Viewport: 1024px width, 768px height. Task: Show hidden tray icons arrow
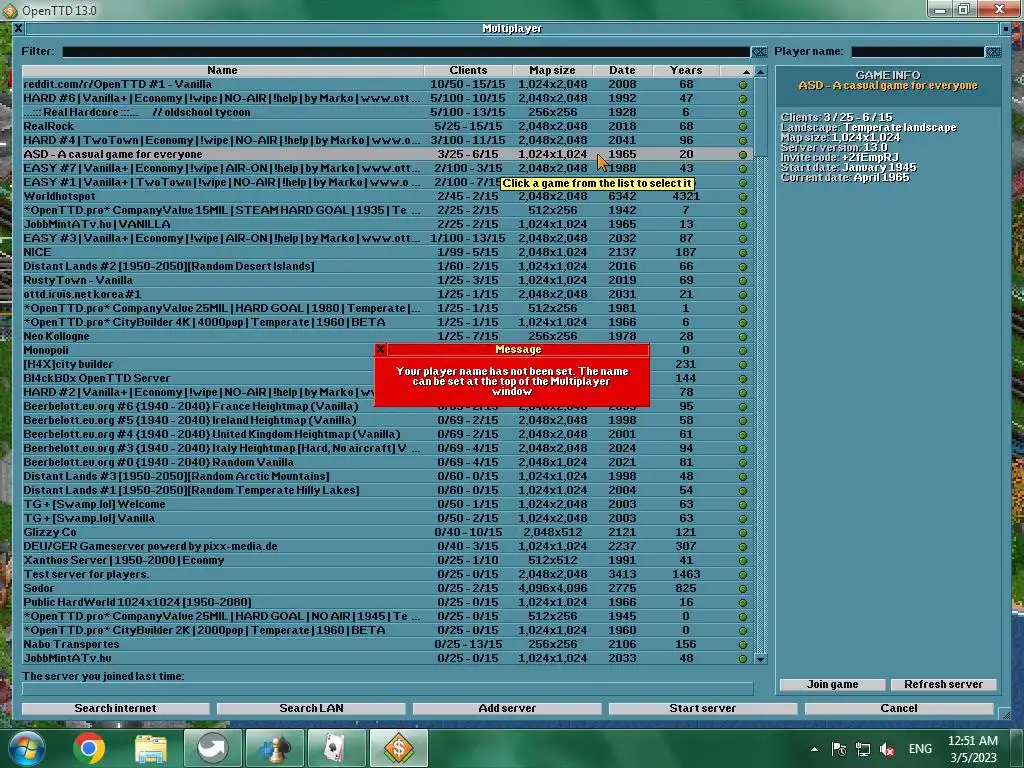pos(814,749)
